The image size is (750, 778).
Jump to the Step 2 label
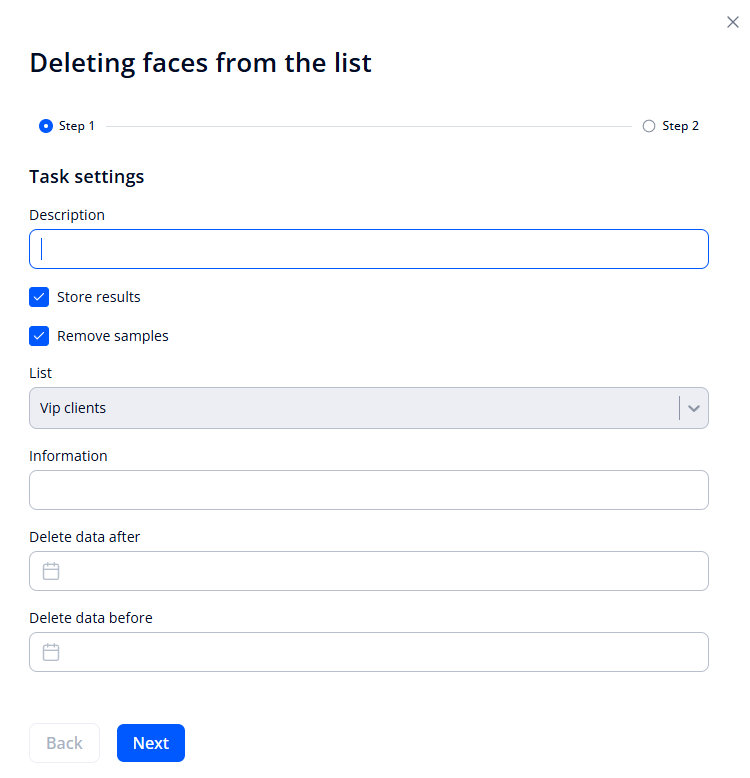click(x=680, y=126)
